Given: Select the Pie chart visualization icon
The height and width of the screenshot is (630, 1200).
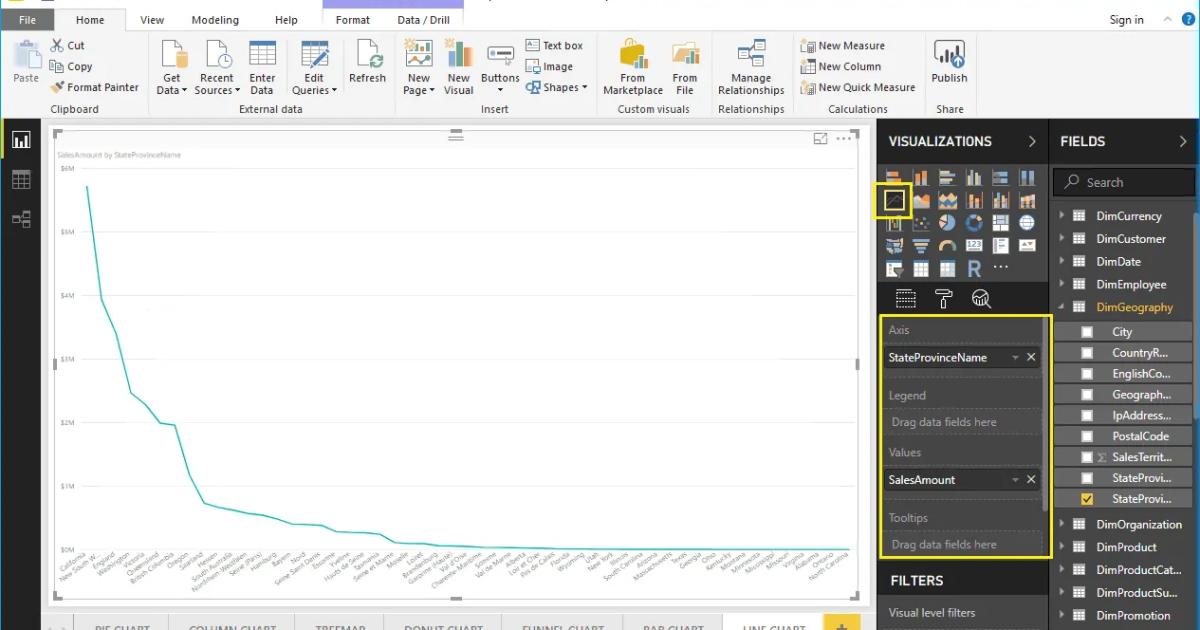Looking at the screenshot, I should (x=948, y=224).
